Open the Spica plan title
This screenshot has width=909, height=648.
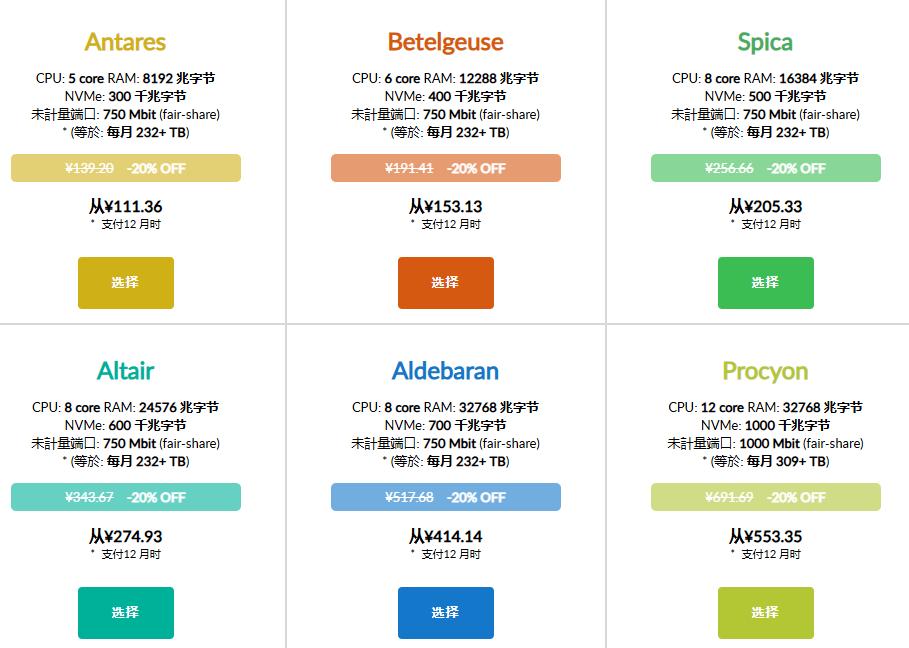point(765,42)
